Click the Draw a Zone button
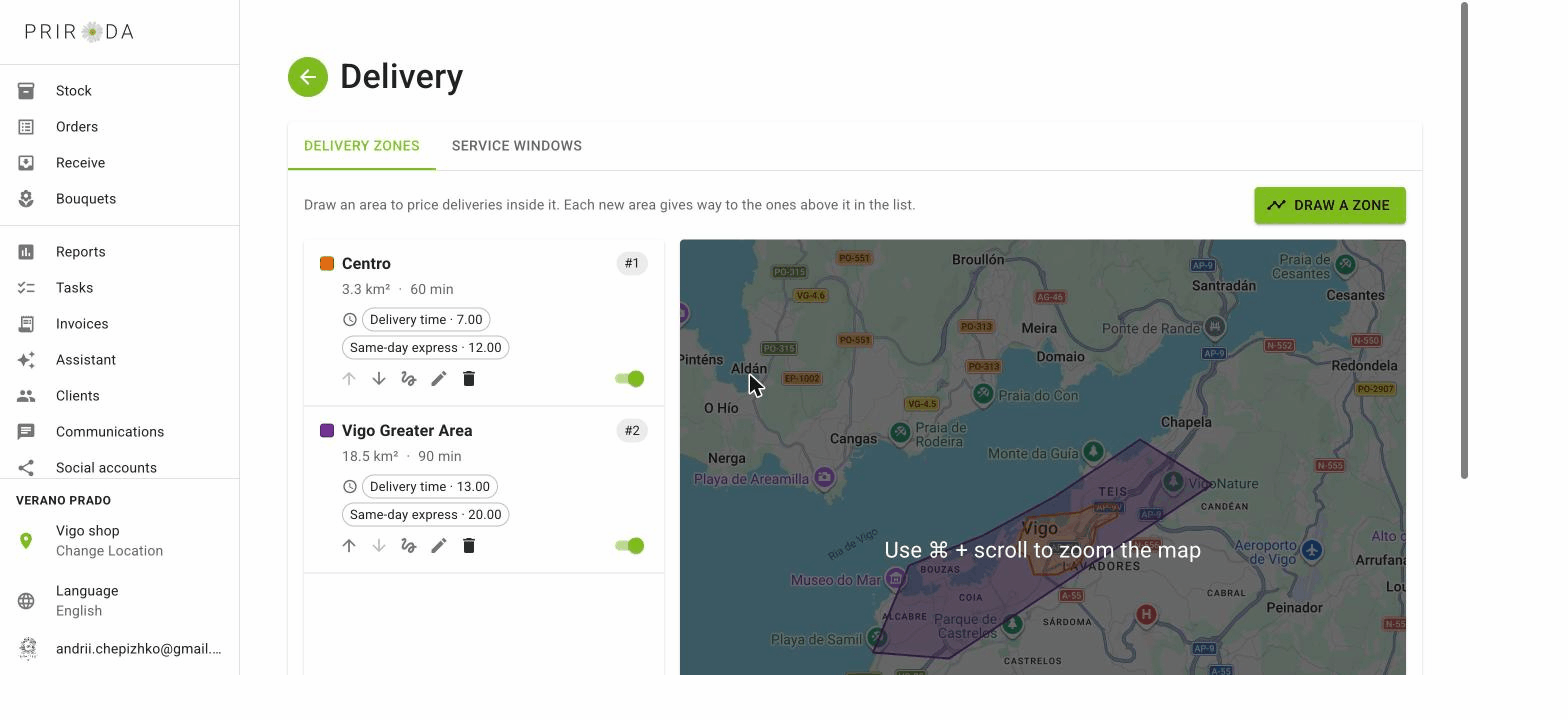The height and width of the screenshot is (720, 1568). pos(1330,205)
